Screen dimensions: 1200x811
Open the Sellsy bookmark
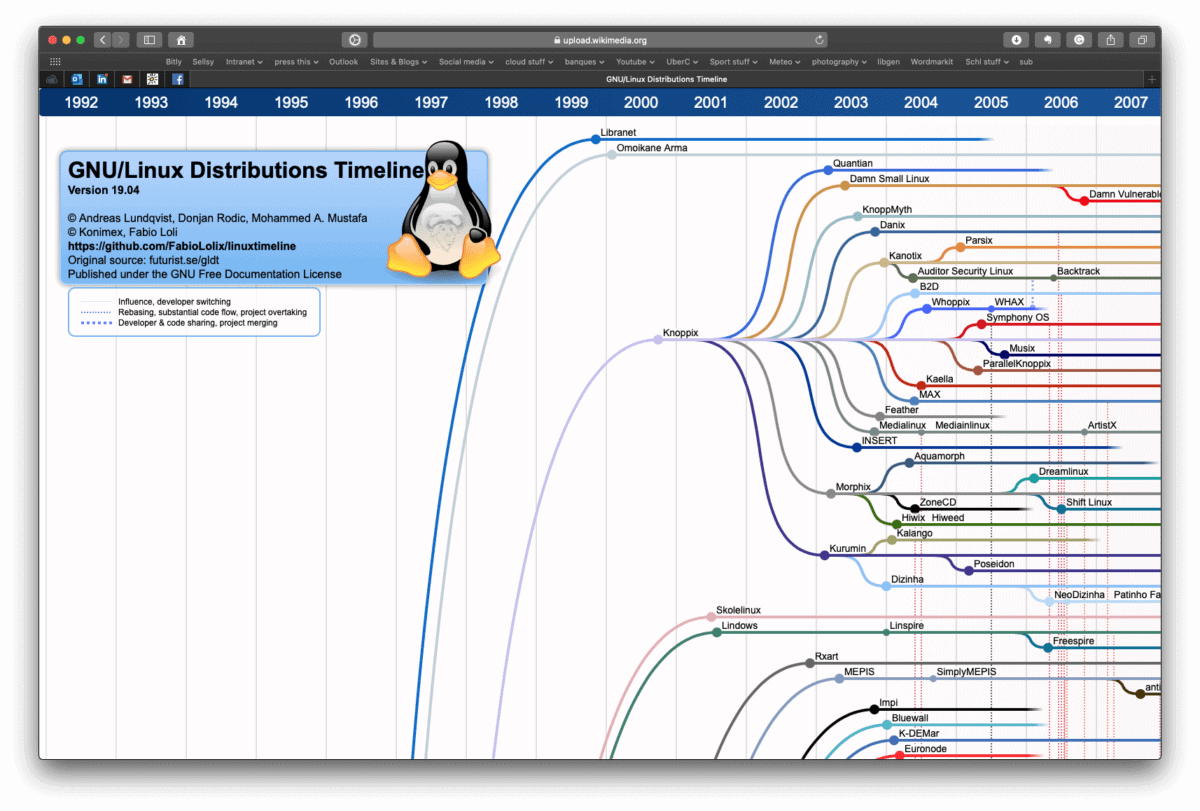[203, 62]
